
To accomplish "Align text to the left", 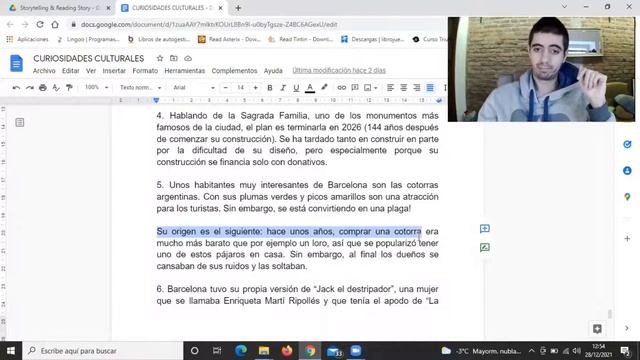I will [x=390, y=88].
